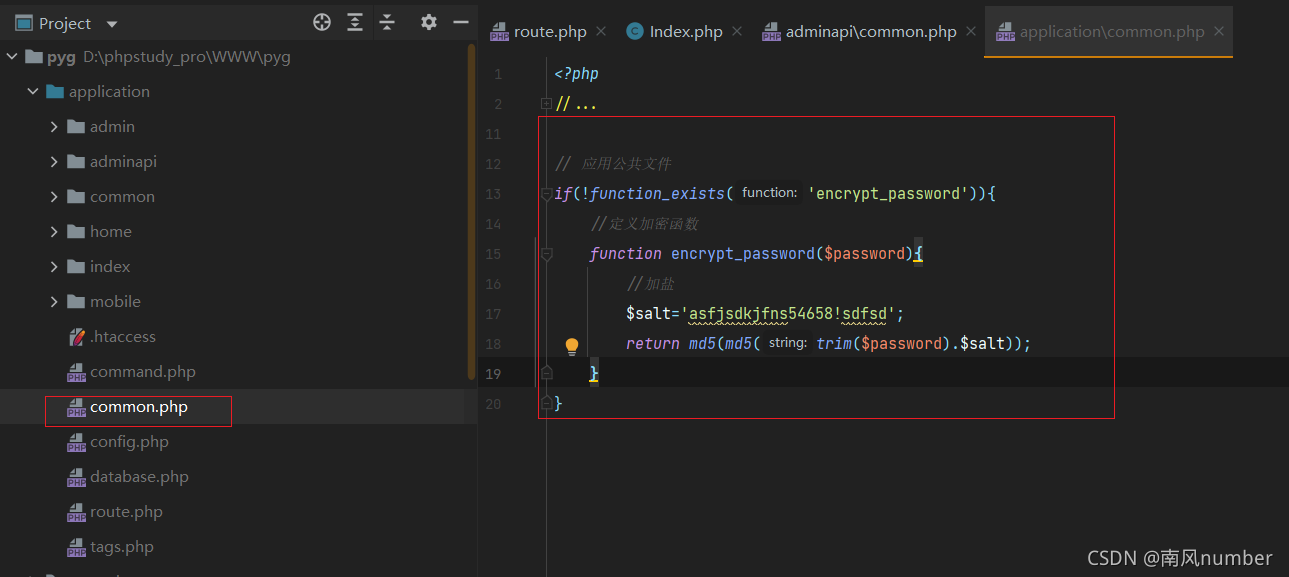This screenshot has height=577, width=1289.
Task: Fold encrypt_password function at line 15
Action: click(x=546, y=254)
